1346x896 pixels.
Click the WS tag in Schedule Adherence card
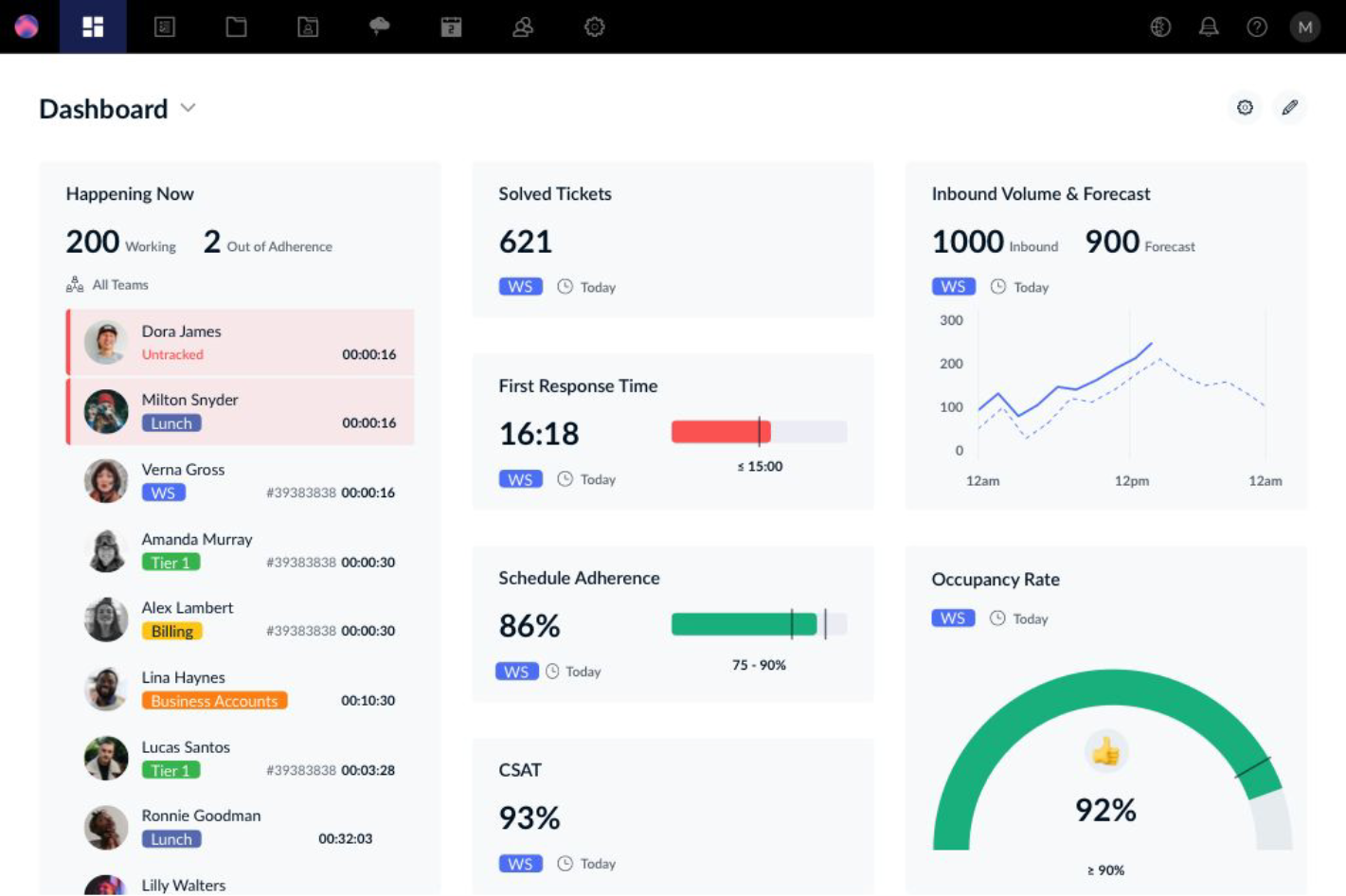[x=516, y=671]
